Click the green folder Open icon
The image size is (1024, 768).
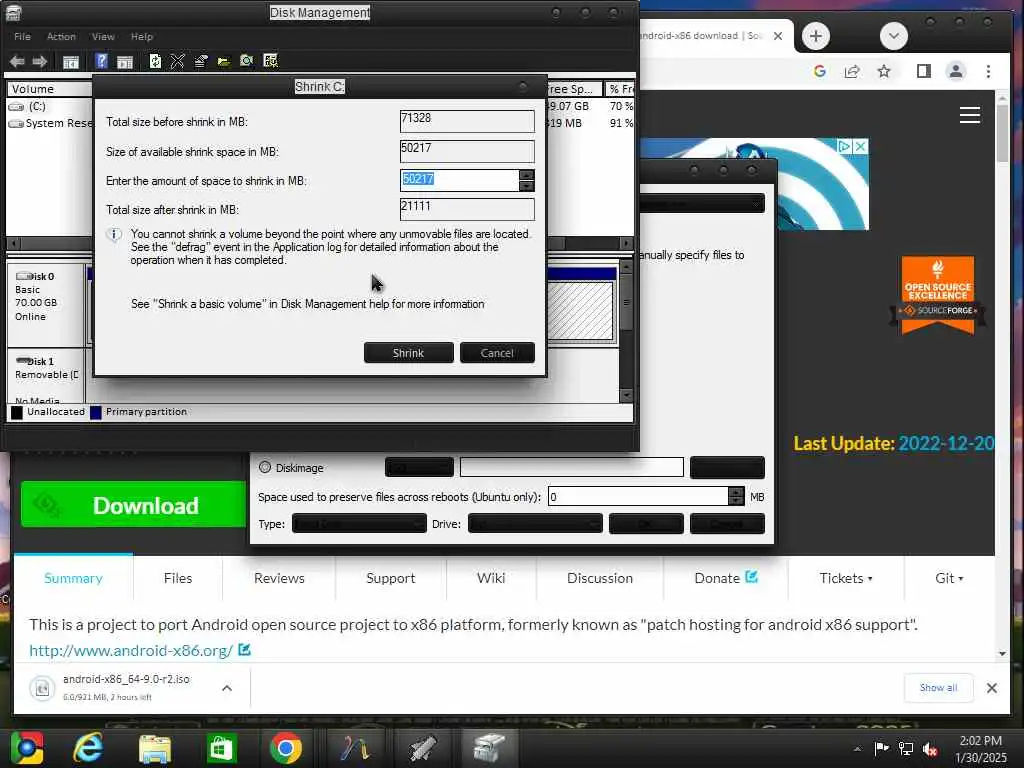(x=223, y=61)
